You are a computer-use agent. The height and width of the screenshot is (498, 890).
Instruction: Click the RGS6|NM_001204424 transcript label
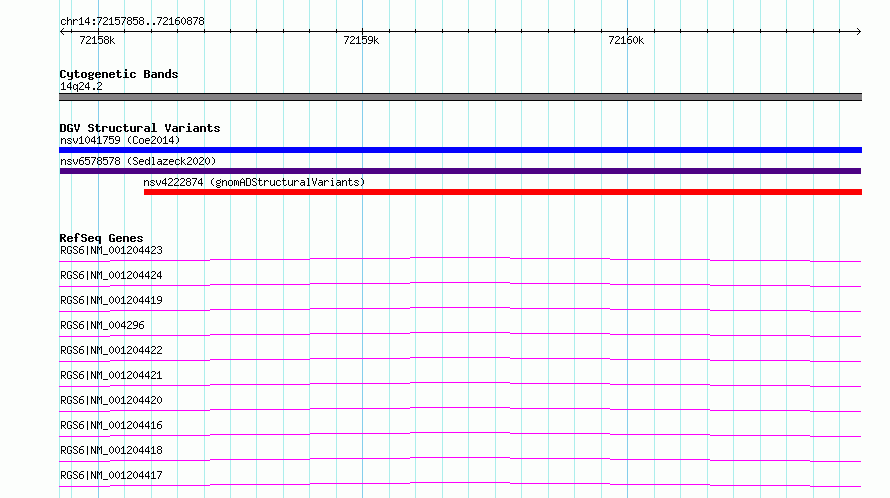coord(111,275)
